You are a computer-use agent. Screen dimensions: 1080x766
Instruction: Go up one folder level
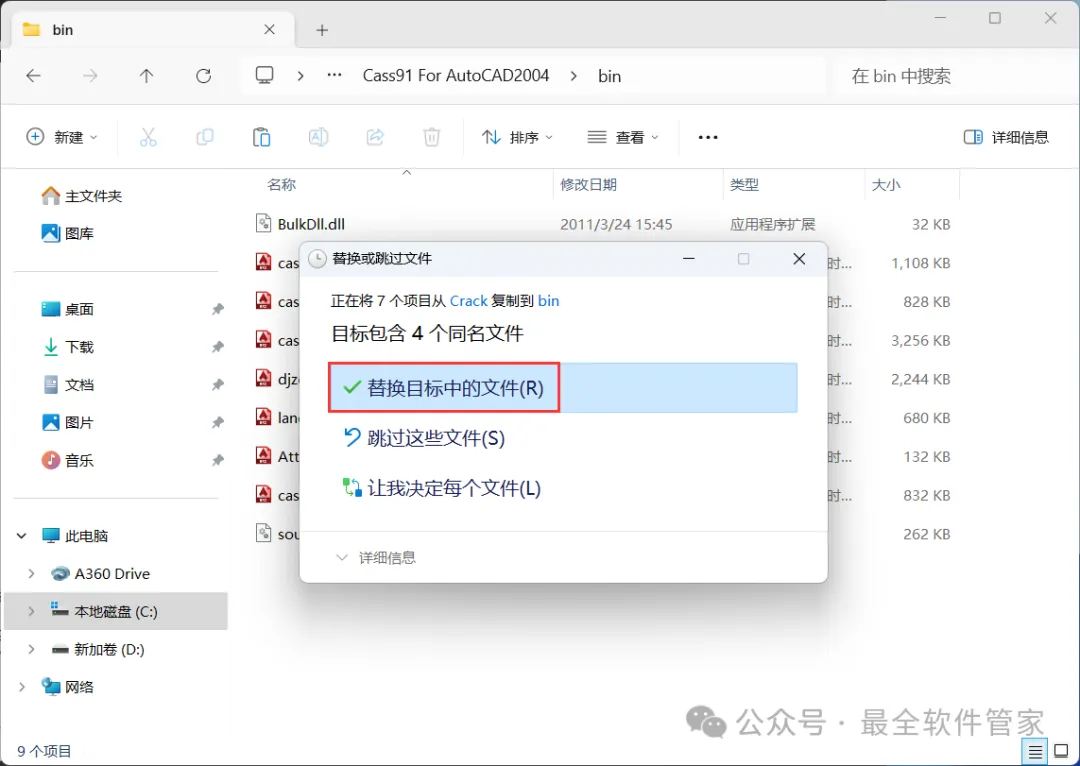pyautogui.click(x=146, y=76)
